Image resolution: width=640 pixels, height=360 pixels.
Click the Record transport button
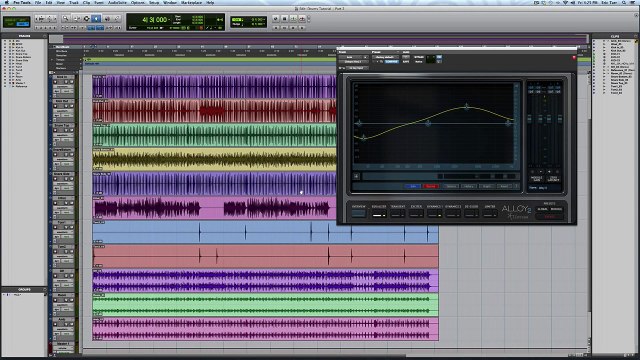(302, 19)
